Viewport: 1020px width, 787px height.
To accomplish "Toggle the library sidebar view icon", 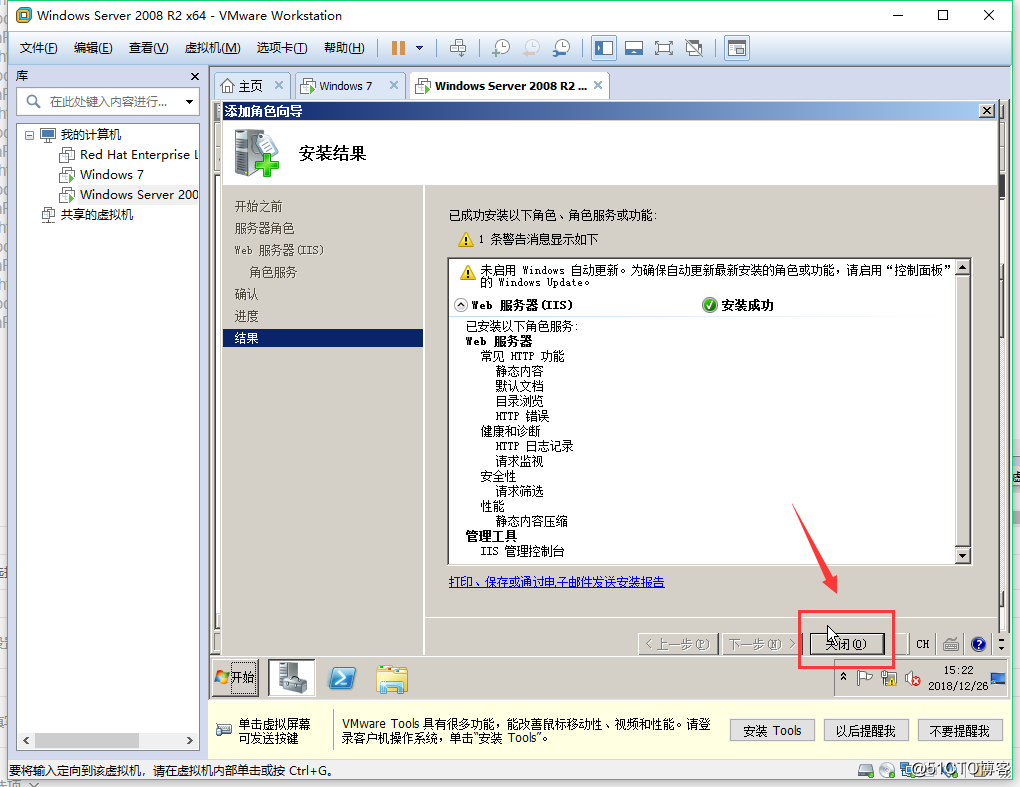I will [604, 47].
